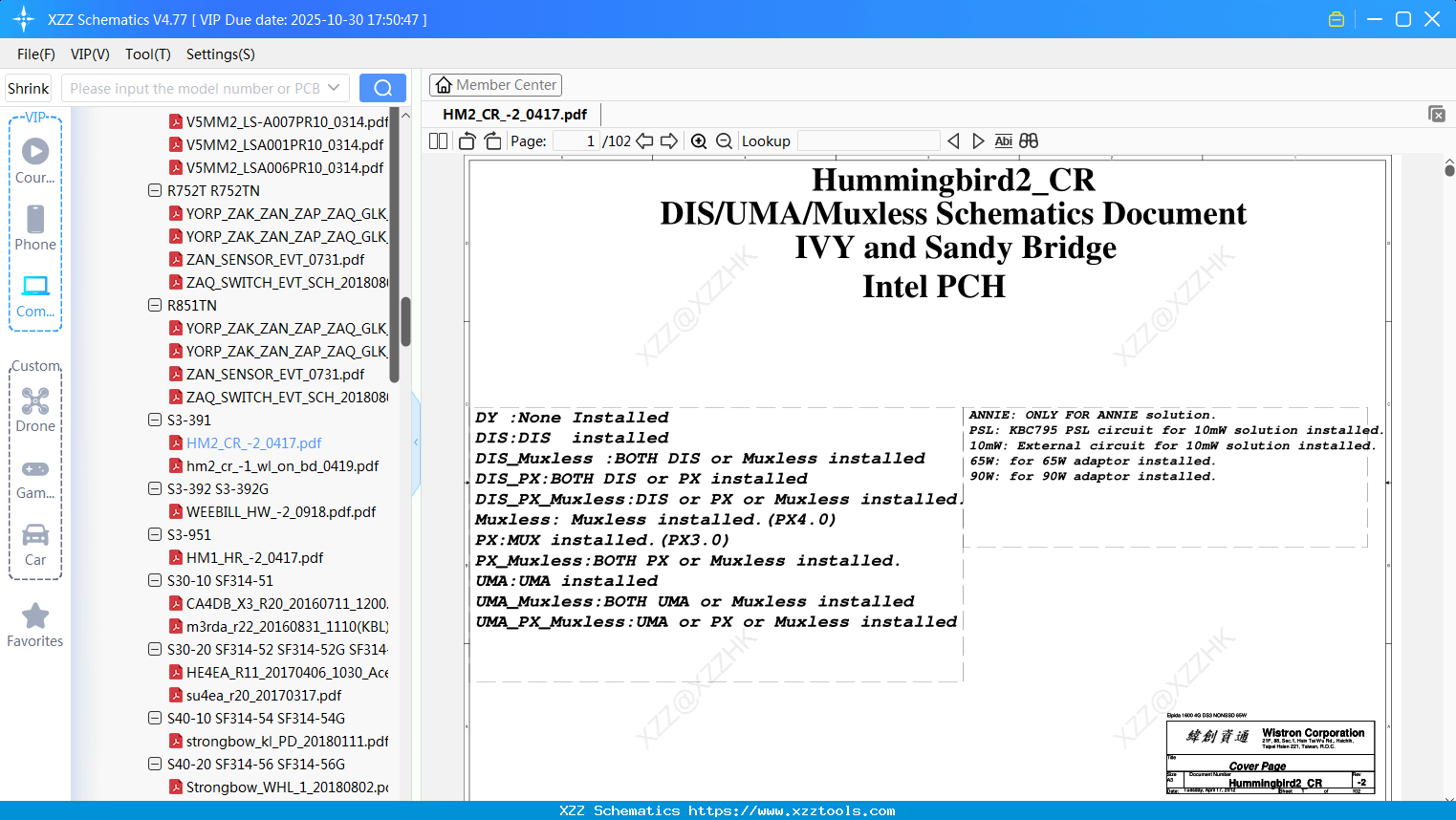This screenshot has width=1456, height=820.
Task: Rotate the page counterclockwise
Action: tap(467, 141)
